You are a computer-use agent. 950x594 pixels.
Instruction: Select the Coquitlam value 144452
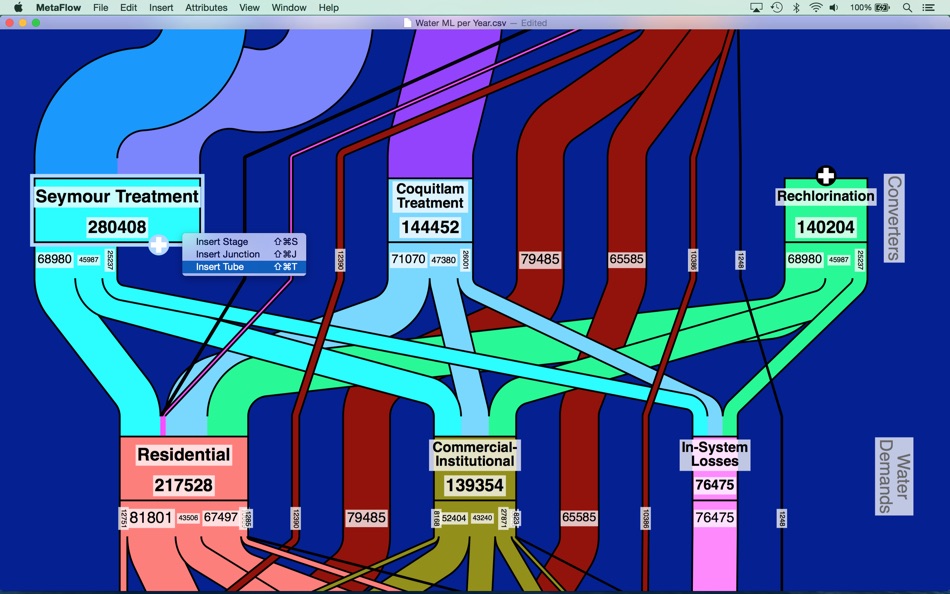pyautogui.click(x=430, y=227)
